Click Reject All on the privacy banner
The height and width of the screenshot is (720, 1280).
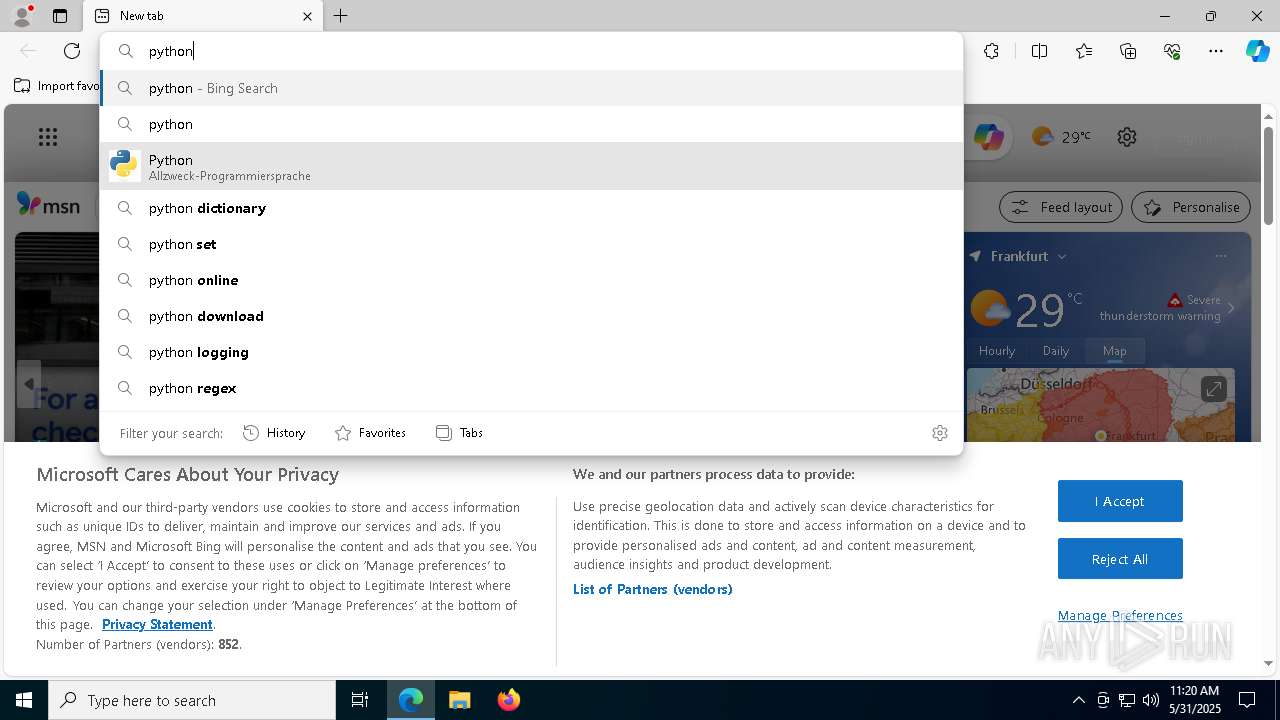click(x=1120, y=559)
